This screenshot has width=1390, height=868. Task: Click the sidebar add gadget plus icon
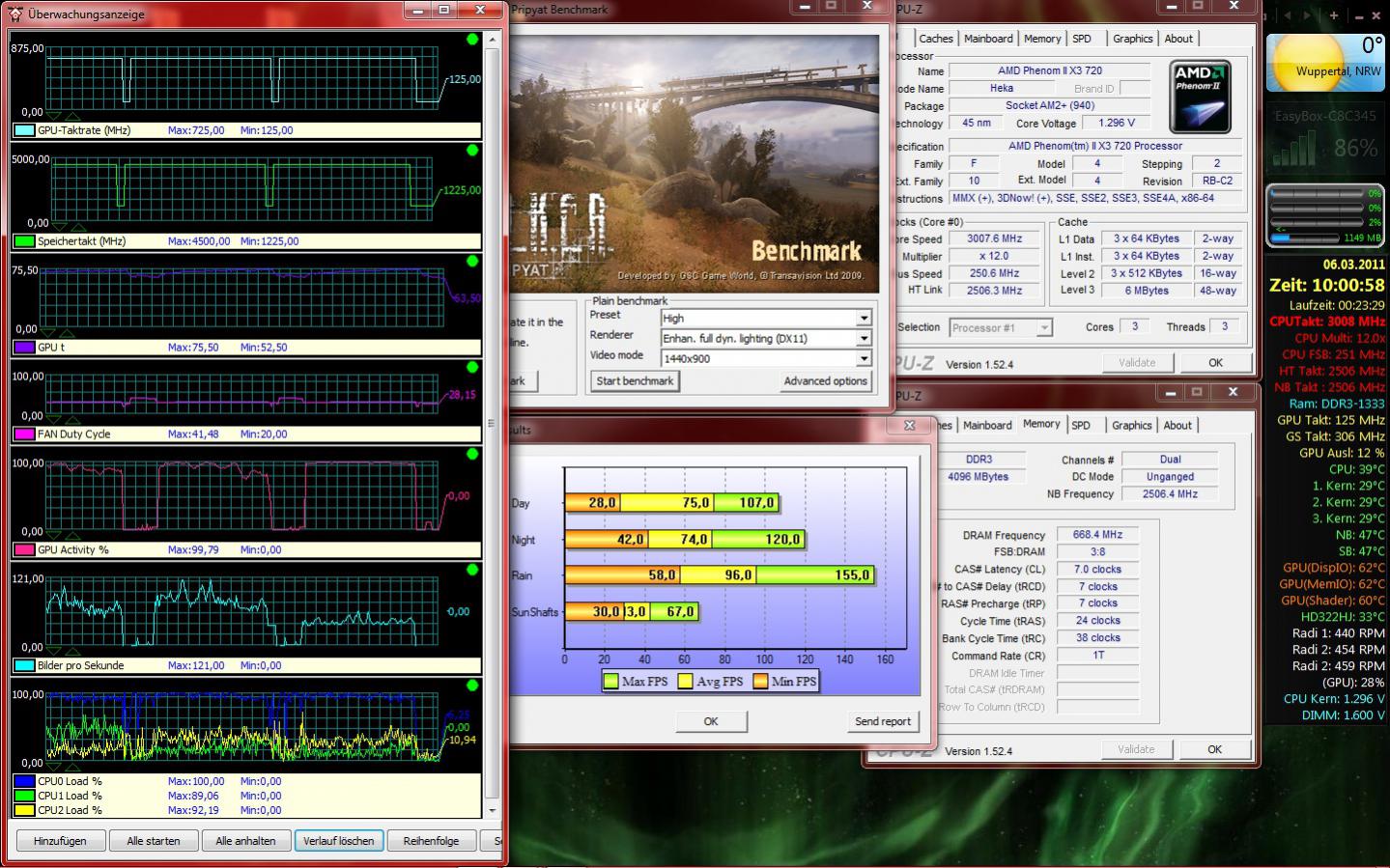1334,15
